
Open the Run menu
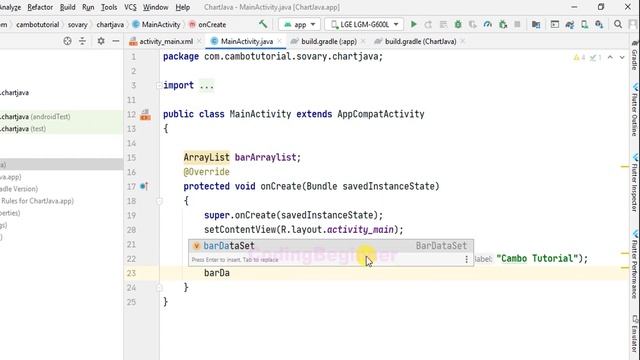click(x=88, y=7)
